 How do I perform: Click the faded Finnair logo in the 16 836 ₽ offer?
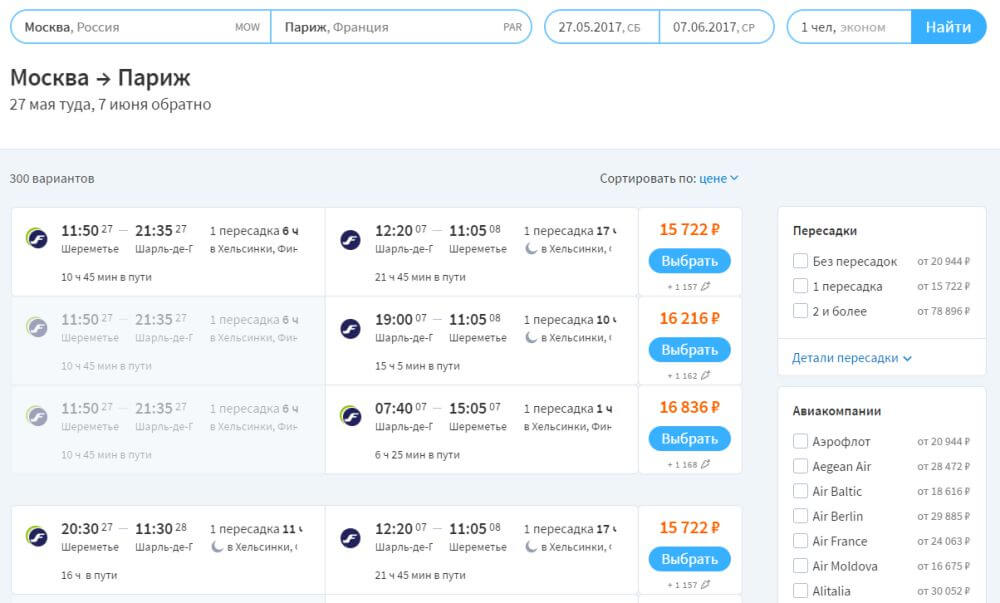pyautogui.click(x=36, y=416)
